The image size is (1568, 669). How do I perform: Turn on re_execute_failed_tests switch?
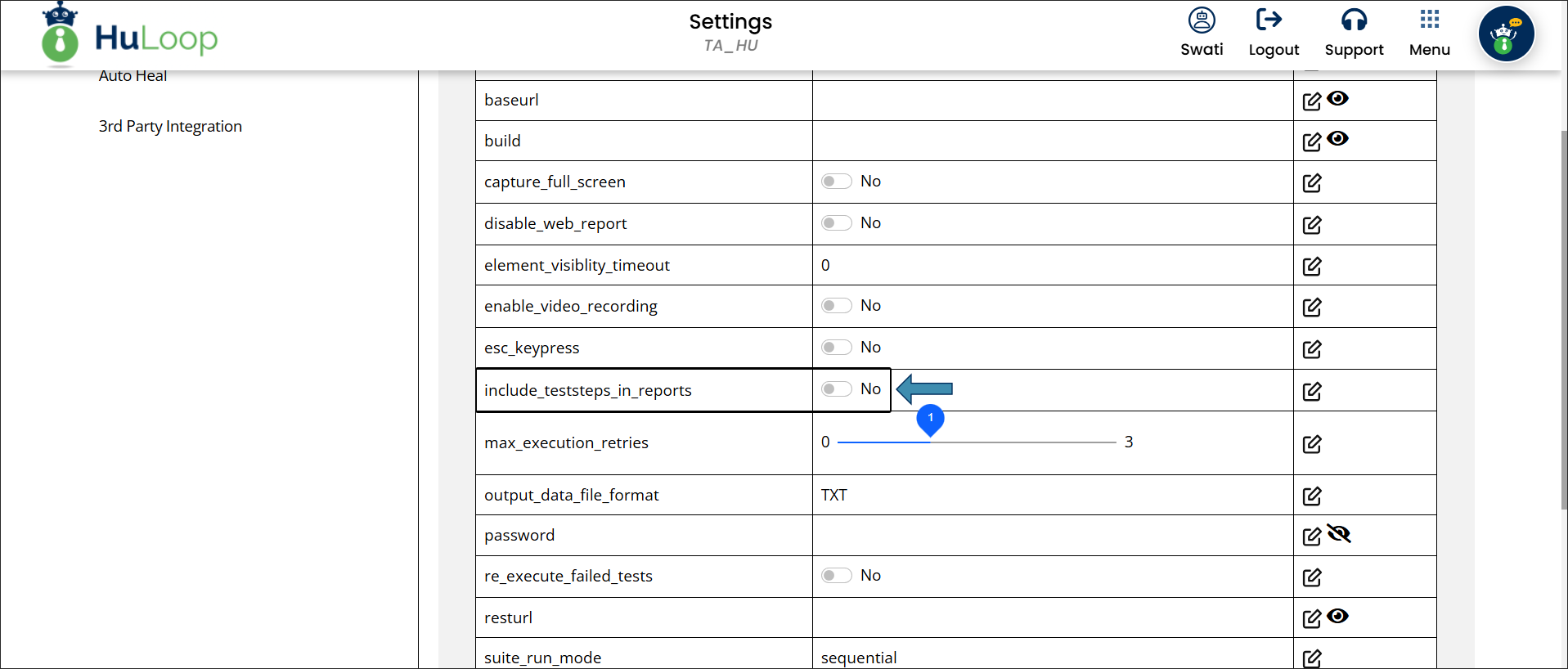click(x=836, y=576)
